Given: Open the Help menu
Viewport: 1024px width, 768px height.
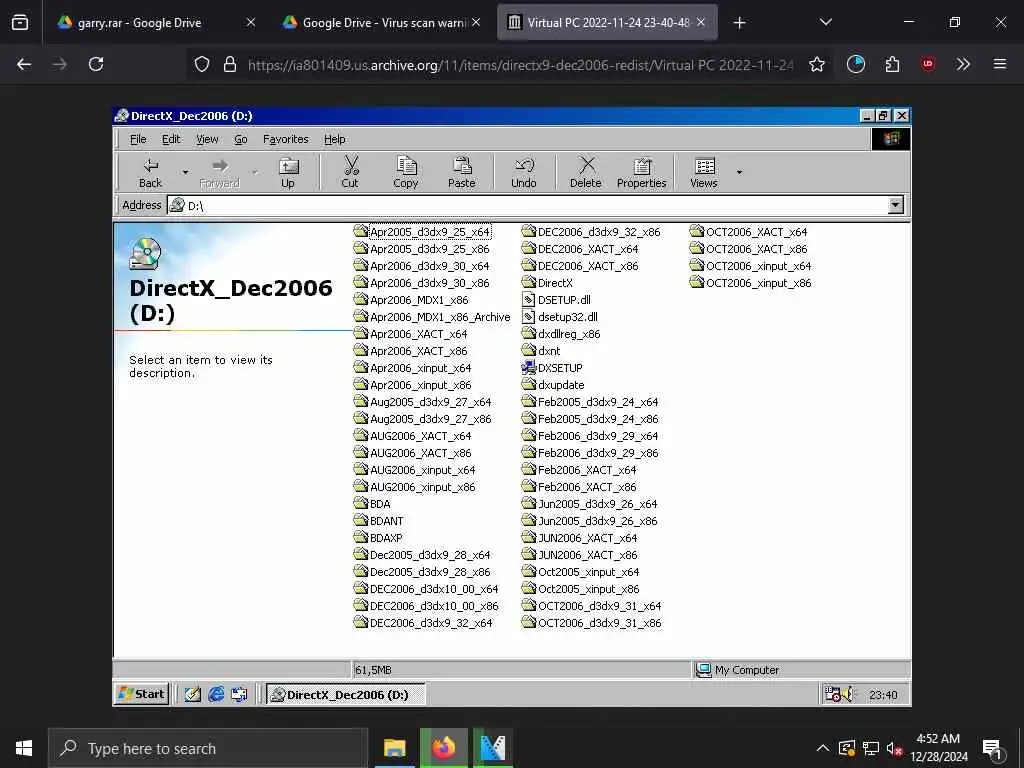Looking at the screenshot, I should [334, 139].
